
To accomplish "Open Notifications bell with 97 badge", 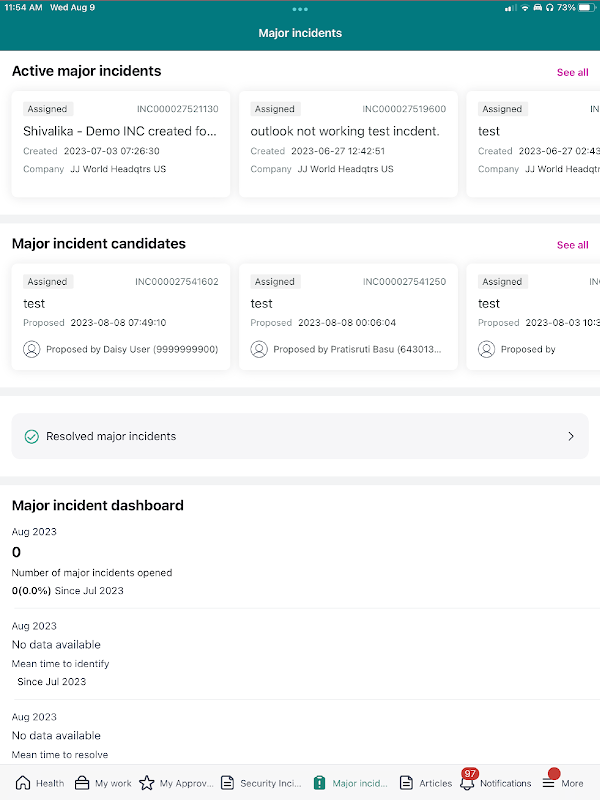I will pos(467,782).
